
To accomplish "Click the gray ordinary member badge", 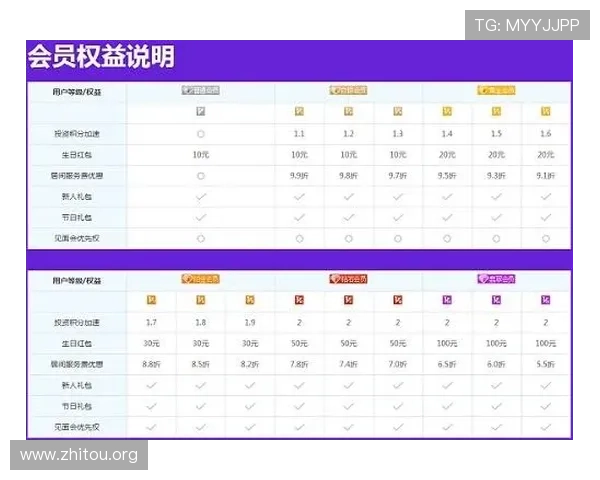I will point(201,90).
